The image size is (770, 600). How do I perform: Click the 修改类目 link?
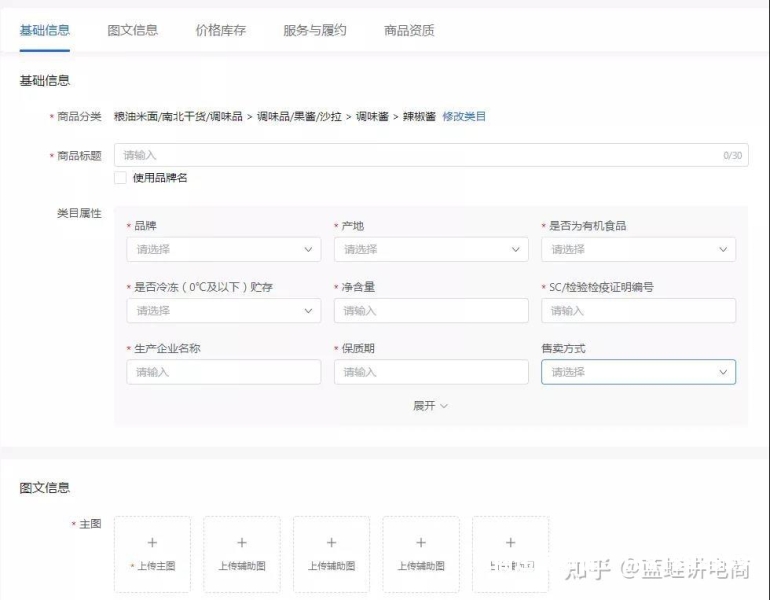point(464,117)
